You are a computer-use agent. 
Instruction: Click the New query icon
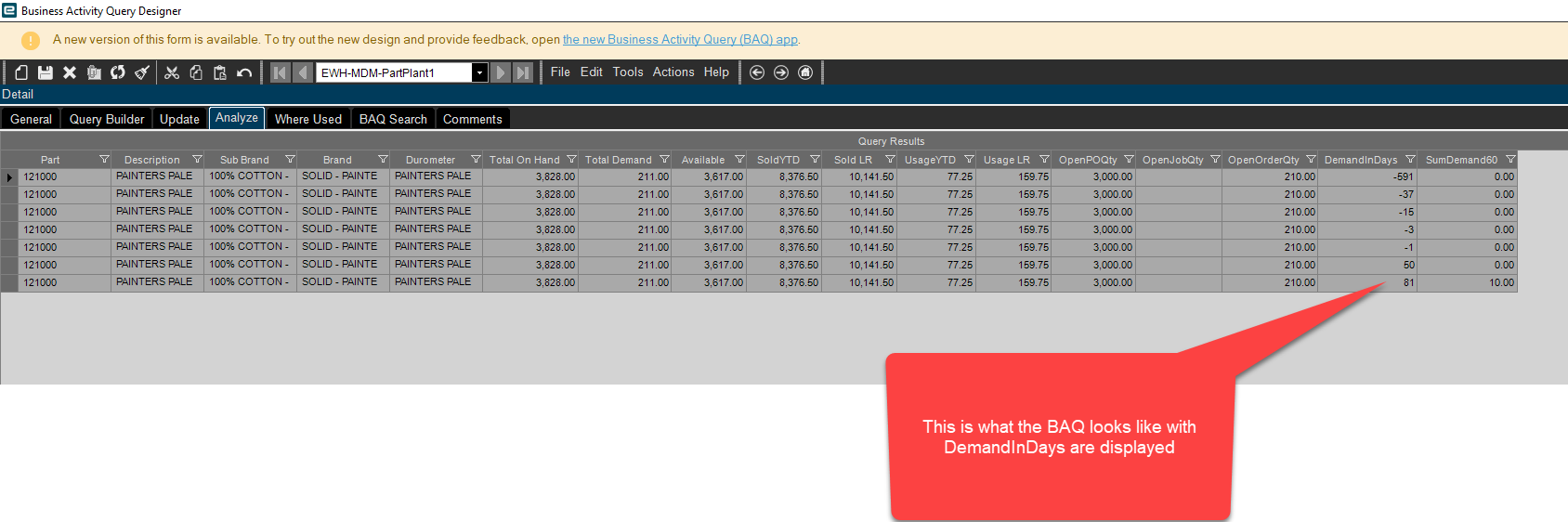(x=21, y=72)
